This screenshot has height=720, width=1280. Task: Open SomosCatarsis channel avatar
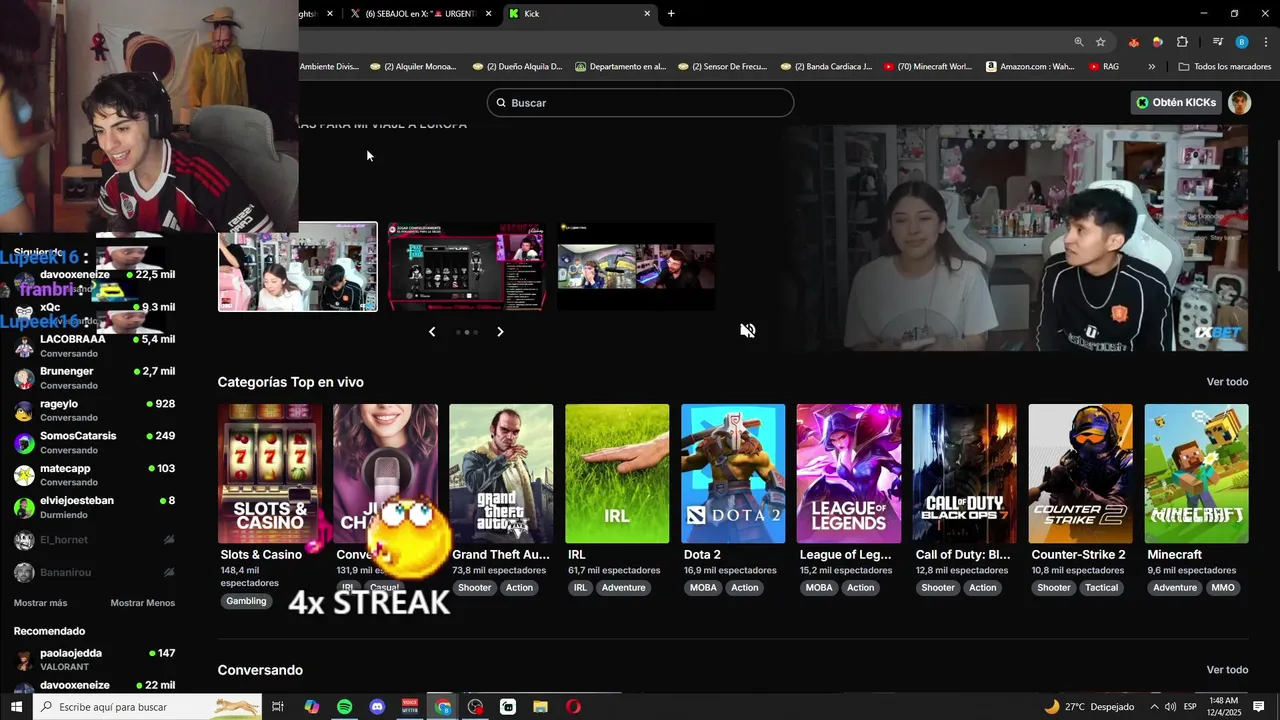click(24, 443)
